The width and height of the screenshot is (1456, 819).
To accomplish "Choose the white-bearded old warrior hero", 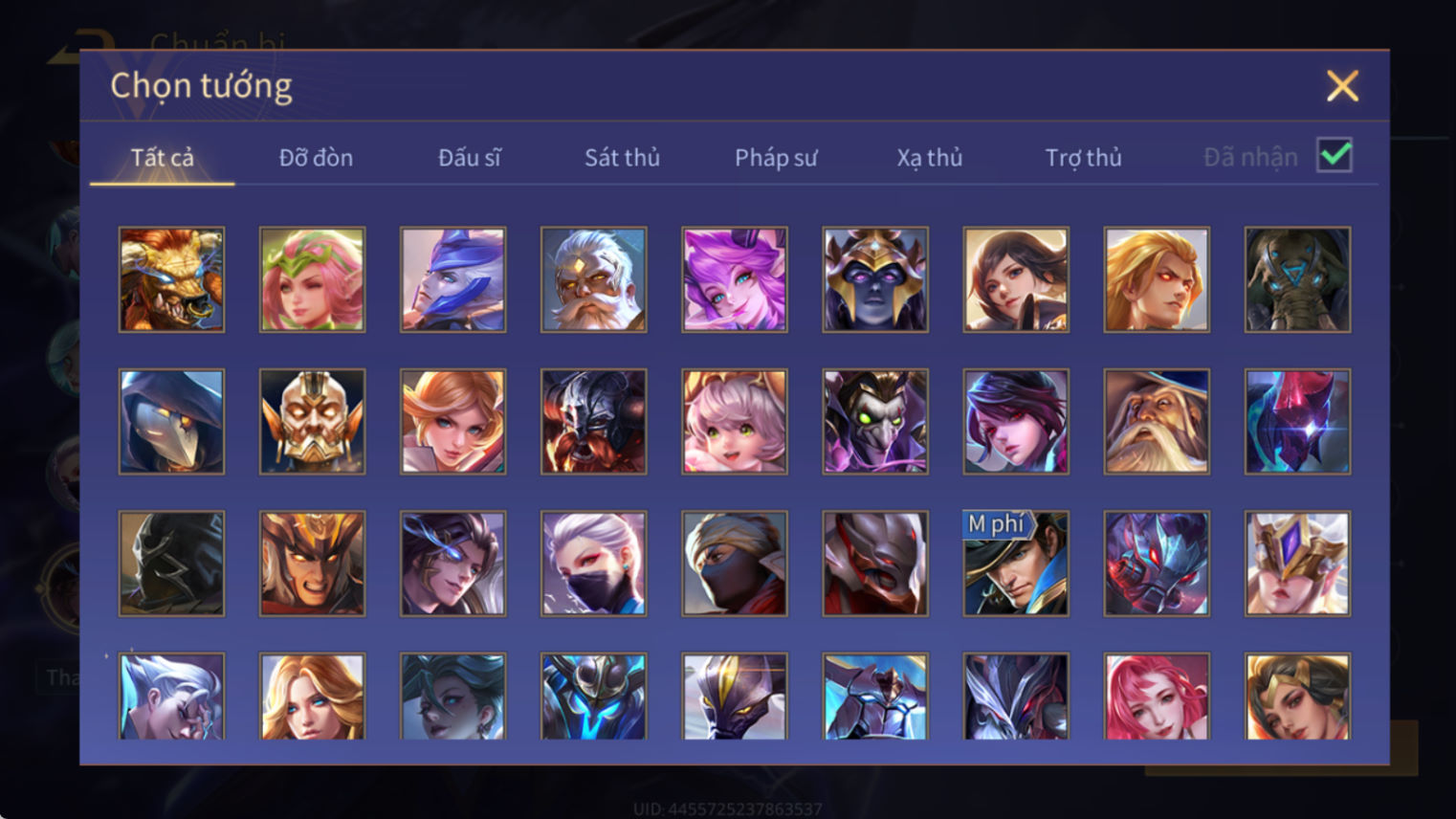I will (594, 279).
